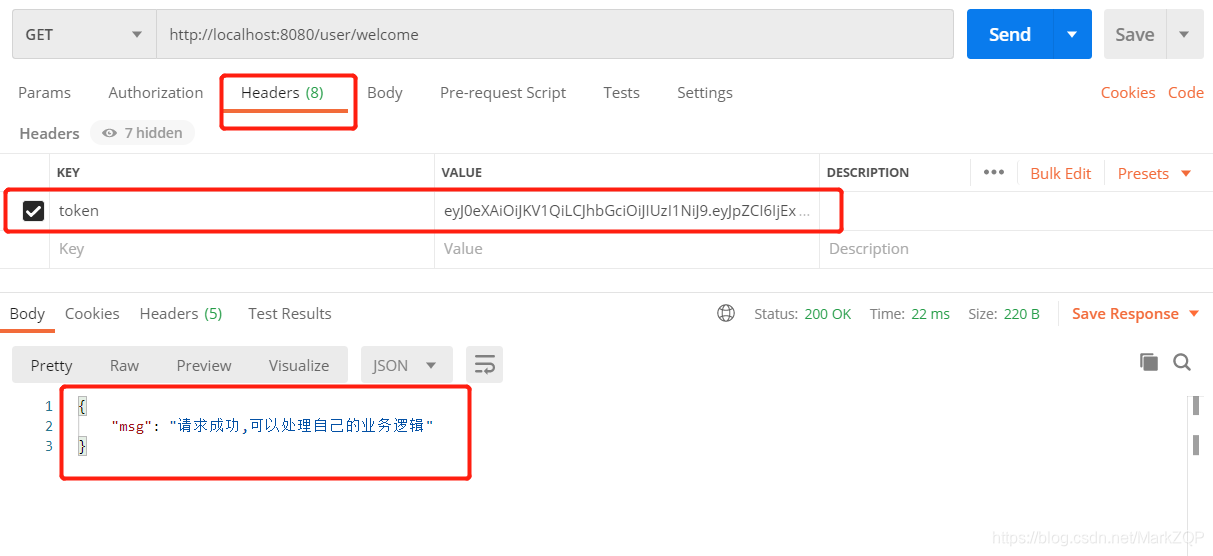Viewport: 1213px width, 556px height.
Task: Open the GET method dropdown
Action: [x=84, y=34]
